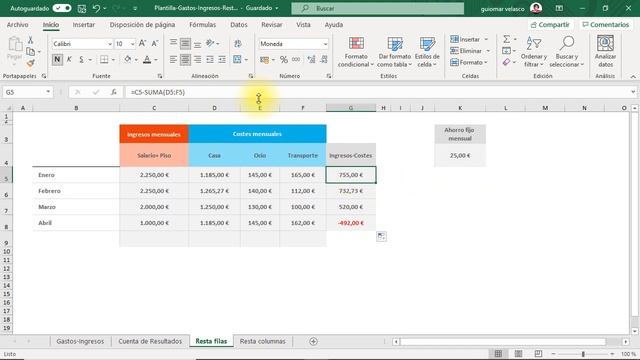640x360 pixels.
Task: Open the Archivo menu
Action: [18, 24]
